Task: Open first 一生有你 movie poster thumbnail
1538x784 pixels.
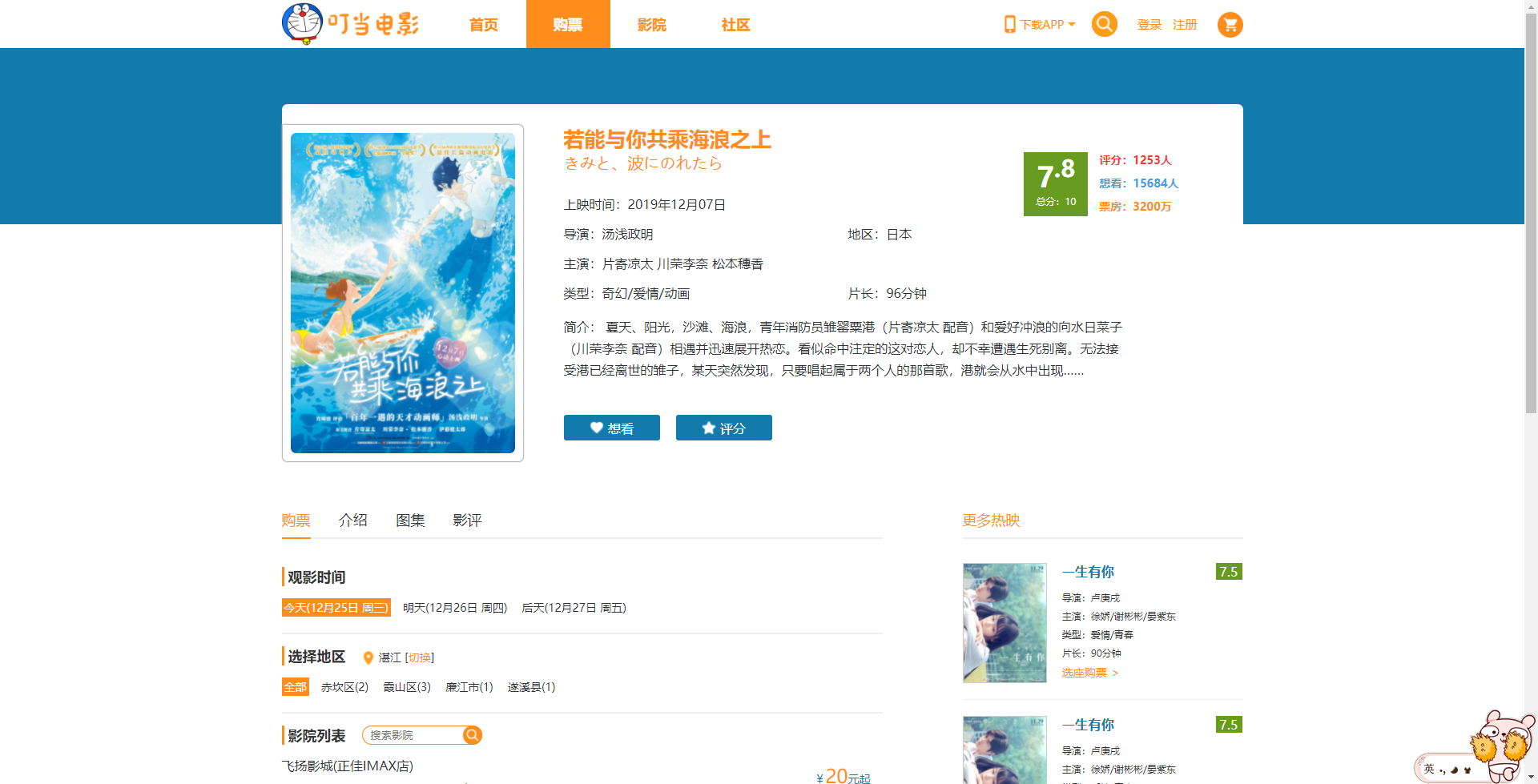Action: tap(1005, 622)
